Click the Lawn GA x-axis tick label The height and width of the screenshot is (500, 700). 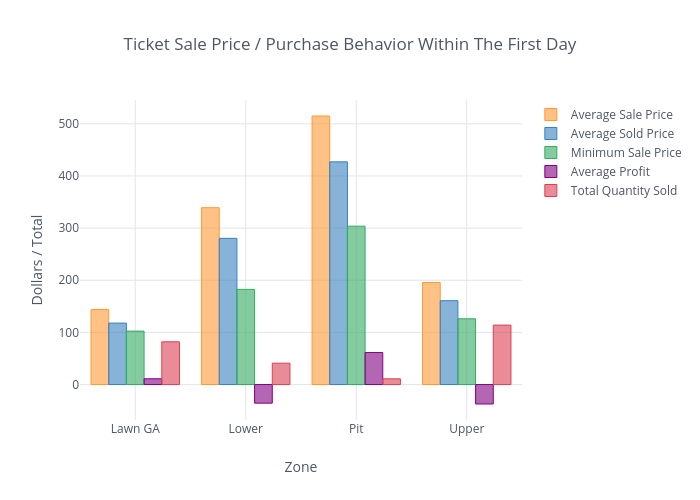coord(135,429)
